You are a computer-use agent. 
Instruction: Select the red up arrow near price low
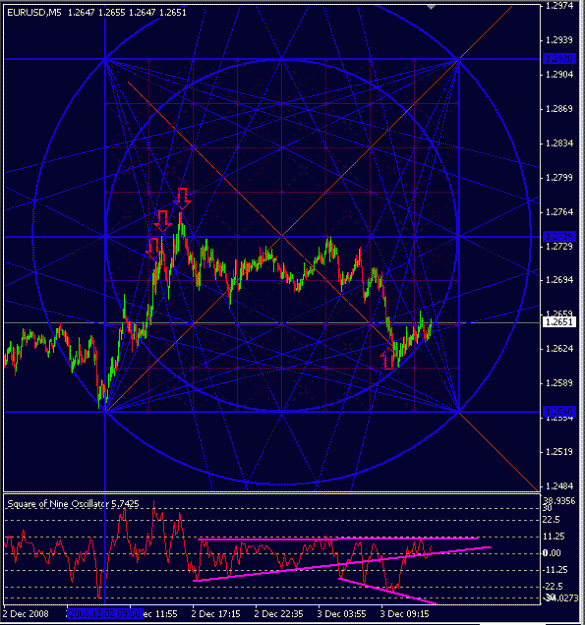pyautogui.click(x=388, y=359)
